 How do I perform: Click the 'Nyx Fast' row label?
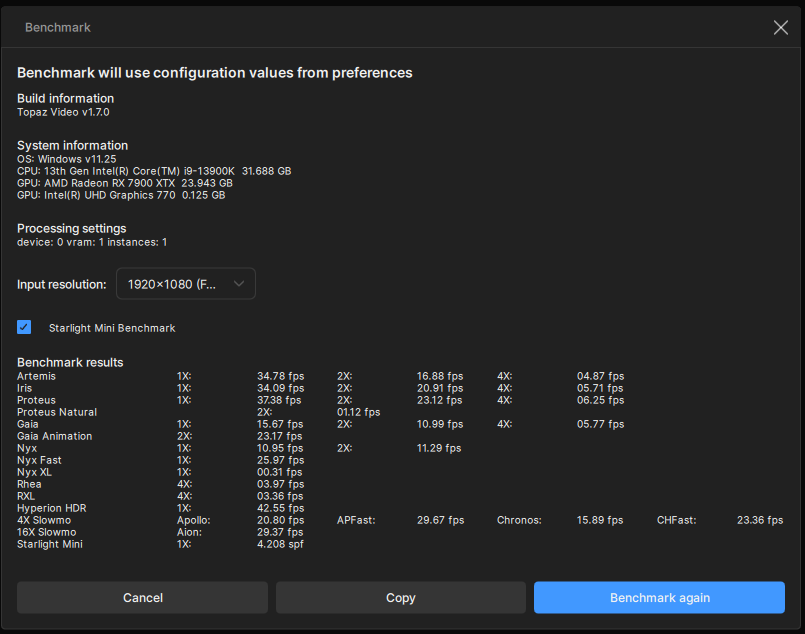pyautogui.click(x=39, y=460)
